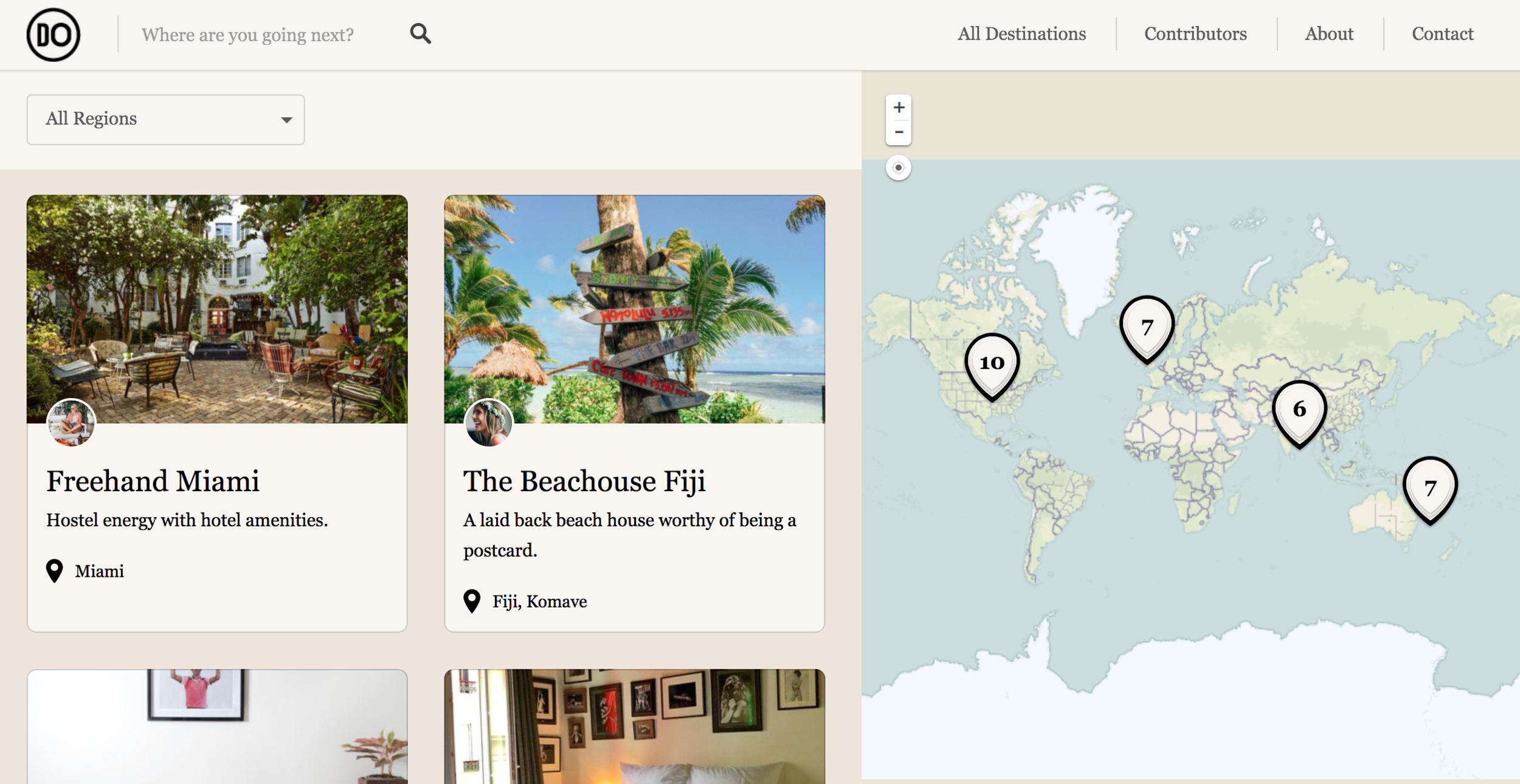Screen dimensions: 1520x784
Task: Click 'Hostel energy with hotel amenities.' description
Action: pyautogui.click(x=187, y=520)
